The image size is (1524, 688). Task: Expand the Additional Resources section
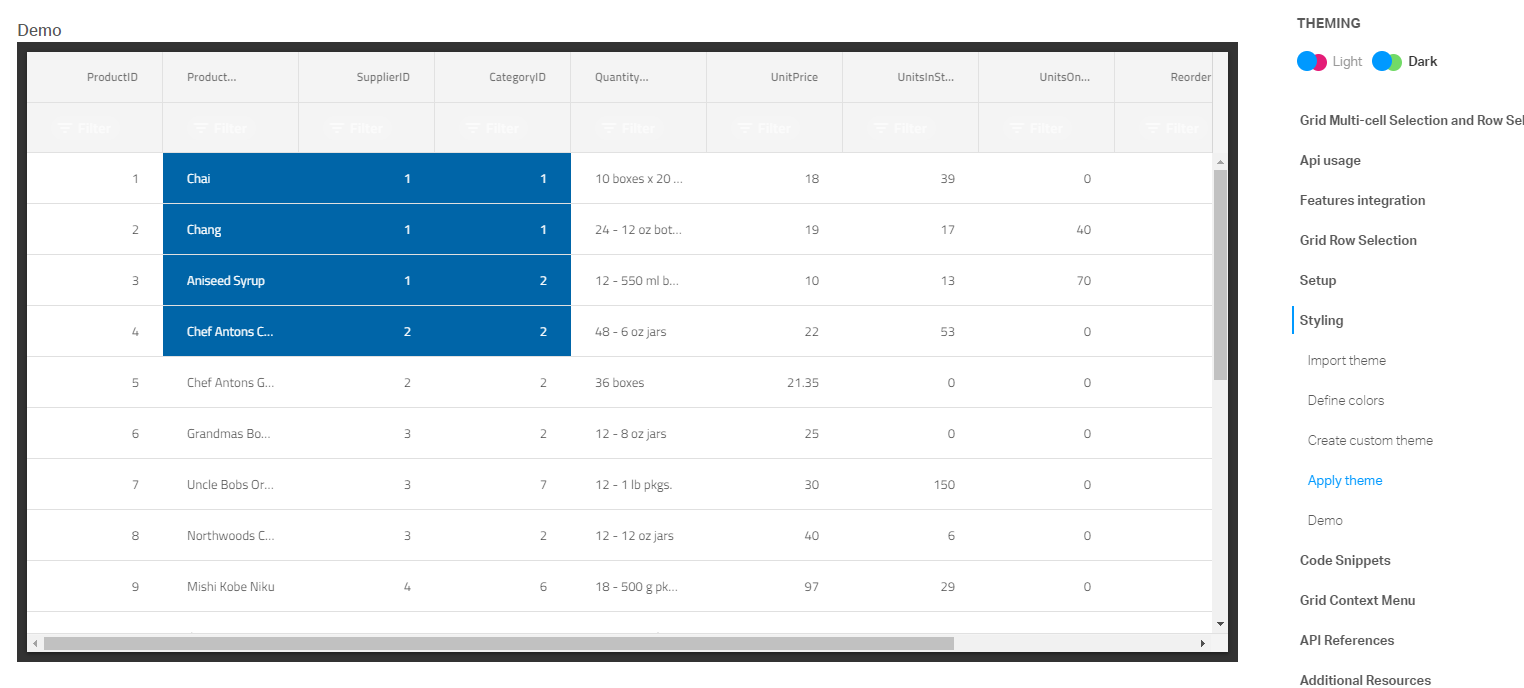1365,680
